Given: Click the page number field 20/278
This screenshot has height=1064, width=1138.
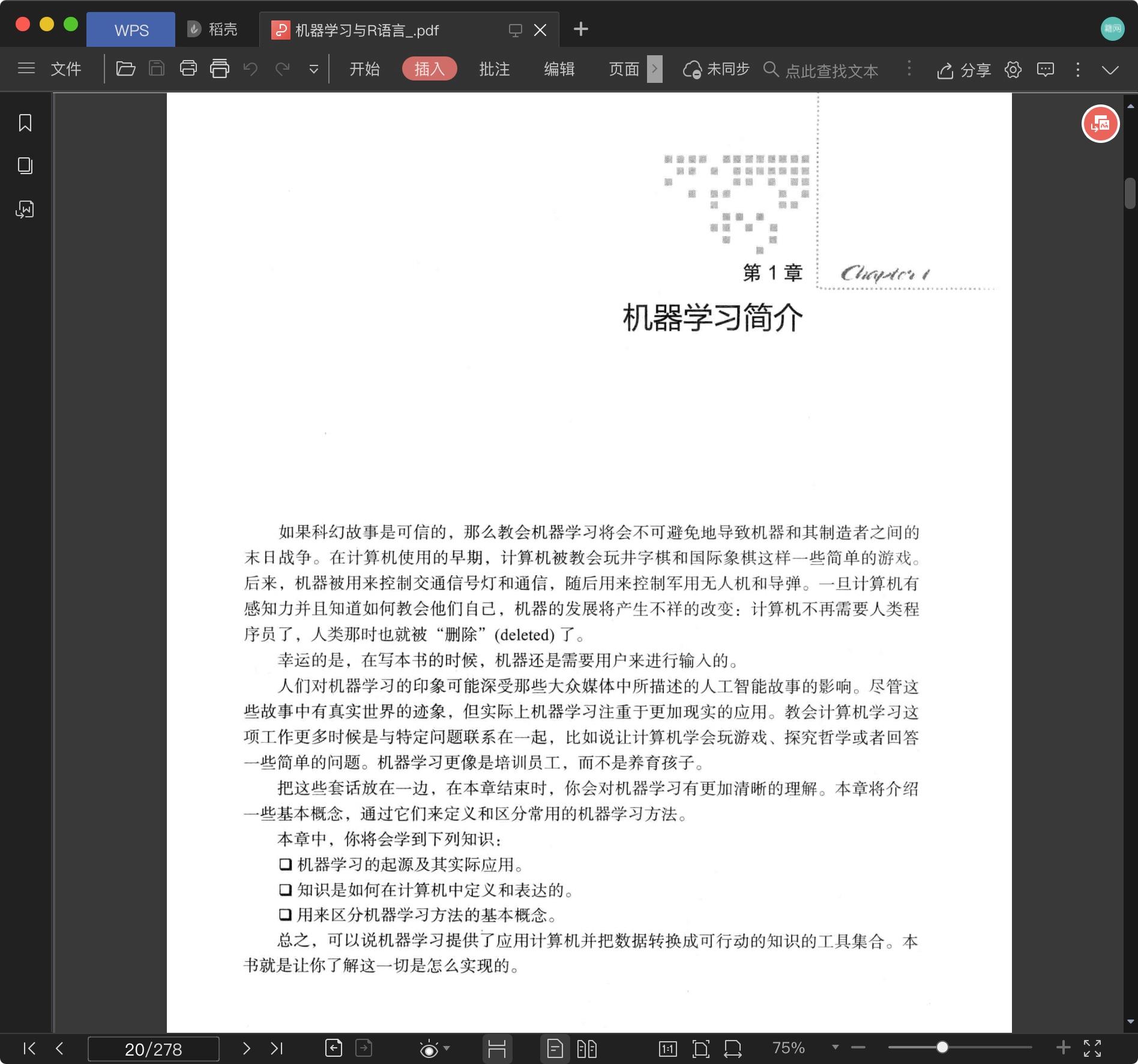Looking at the screenshot, I should tap(154, 1048).
